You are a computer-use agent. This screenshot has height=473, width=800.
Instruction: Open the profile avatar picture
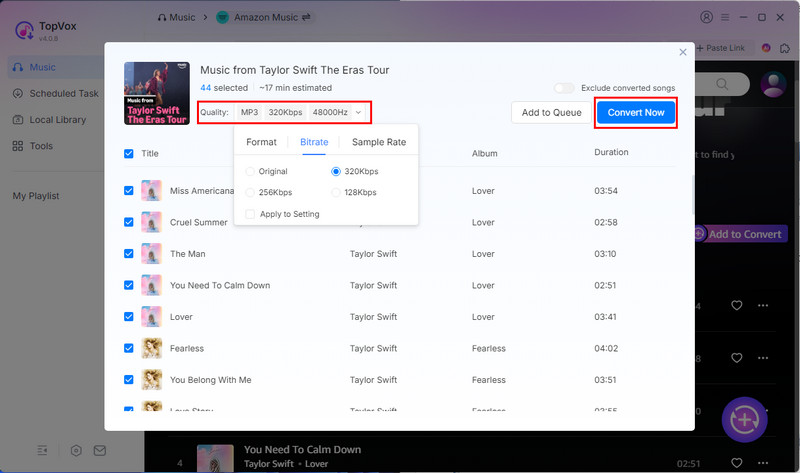(x=773, y=84)
